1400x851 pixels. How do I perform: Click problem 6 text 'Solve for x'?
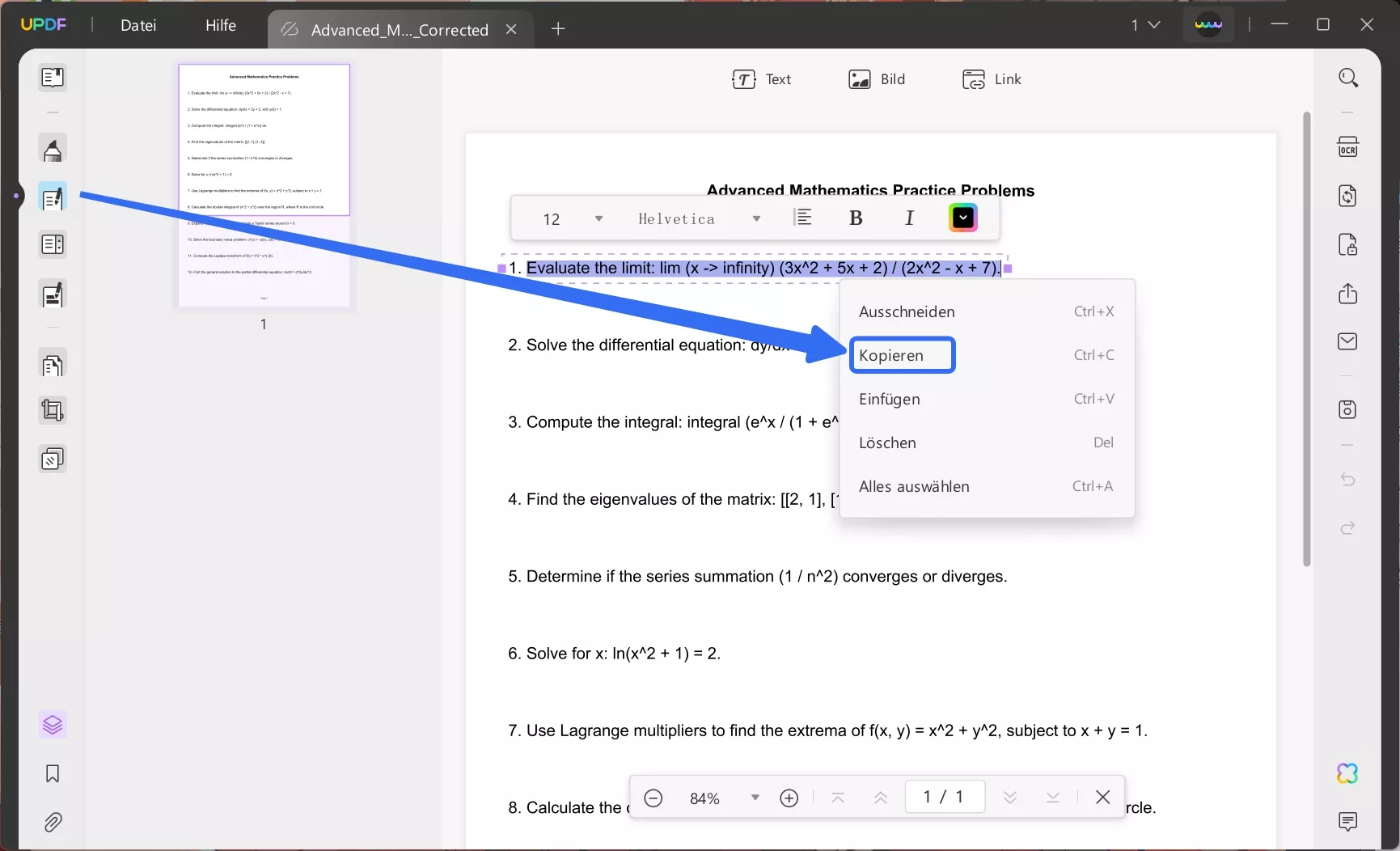coord(614,654)
